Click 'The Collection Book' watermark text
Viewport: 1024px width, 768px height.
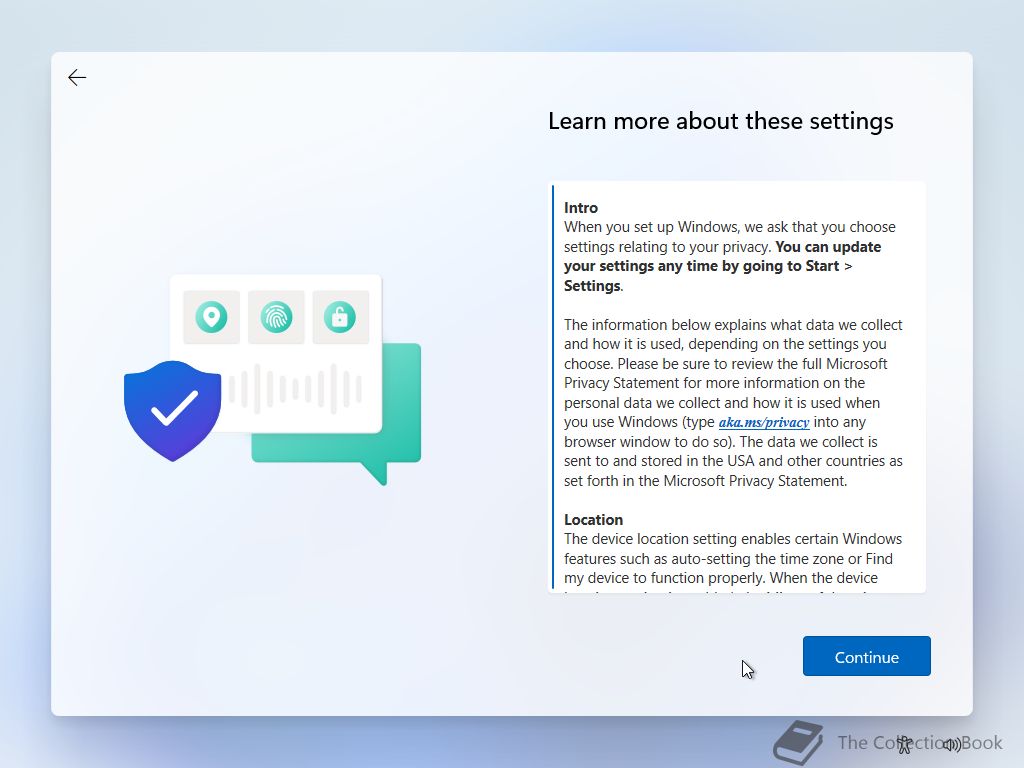[x=920, y=743]
